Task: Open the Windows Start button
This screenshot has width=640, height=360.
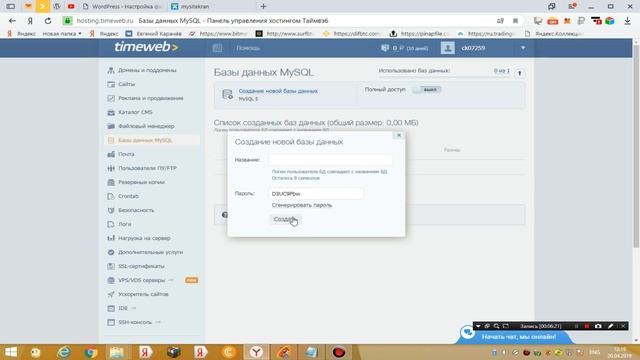Action: (x=11, y=352)
